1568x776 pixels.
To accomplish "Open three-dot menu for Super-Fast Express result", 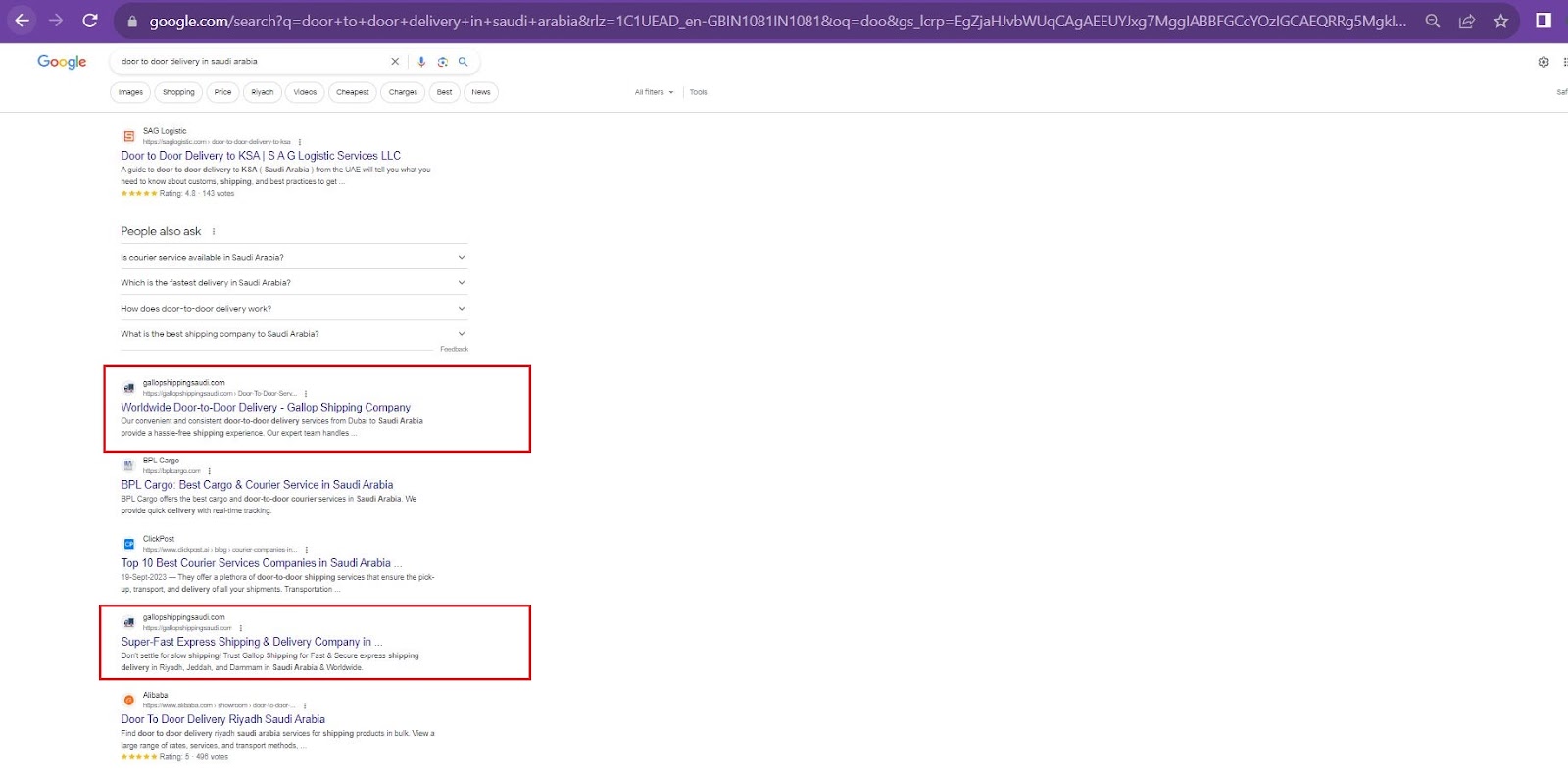I will [241, 628].
